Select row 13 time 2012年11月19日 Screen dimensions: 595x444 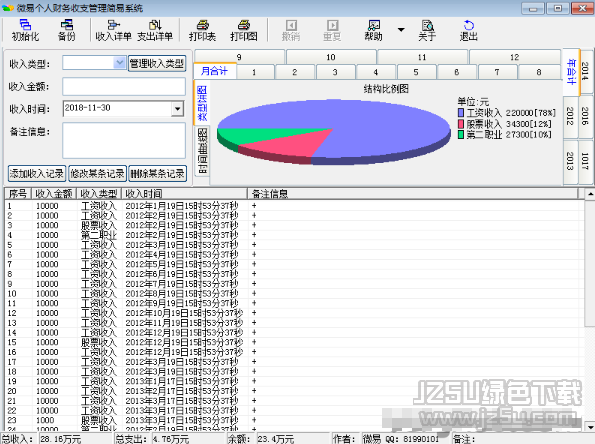click(x=184, y=323)
